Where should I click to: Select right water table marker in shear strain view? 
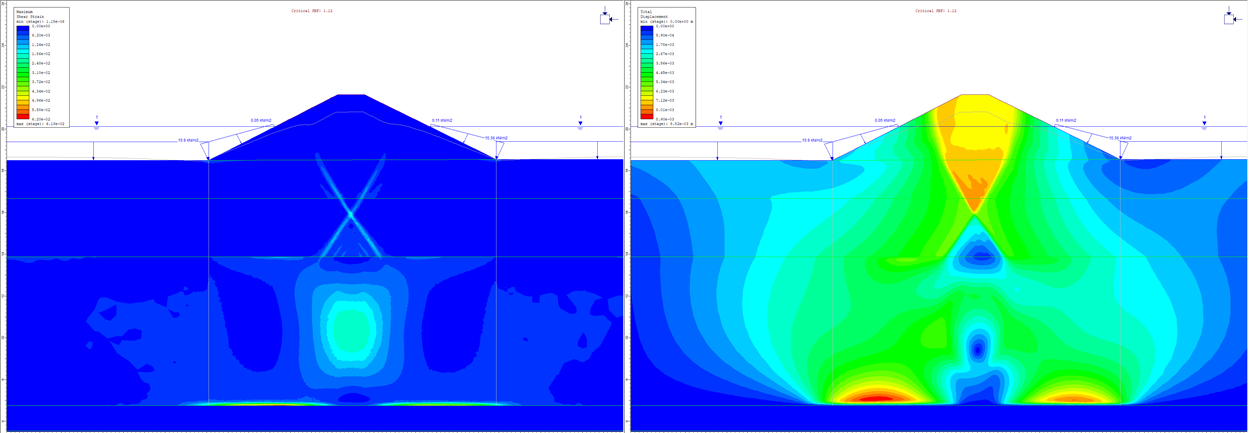[x=580, y=124]
